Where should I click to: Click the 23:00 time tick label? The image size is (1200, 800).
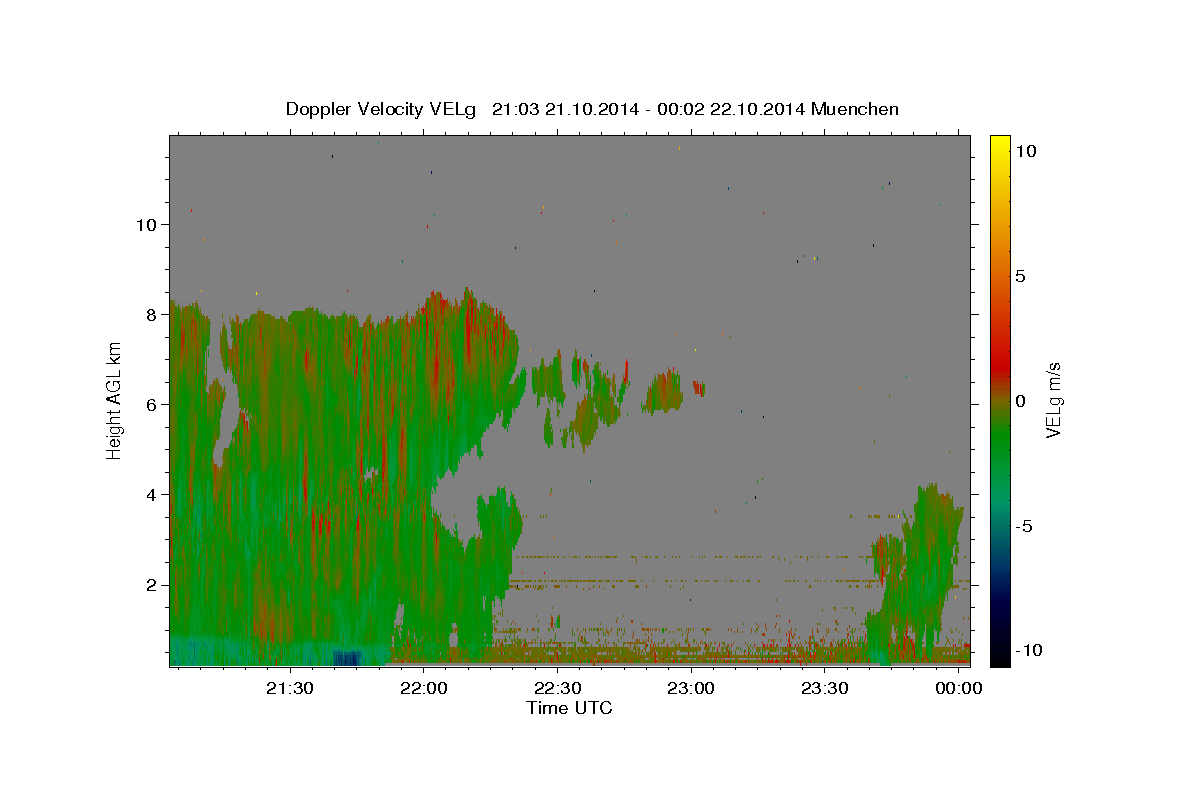(x=691, y=689)
